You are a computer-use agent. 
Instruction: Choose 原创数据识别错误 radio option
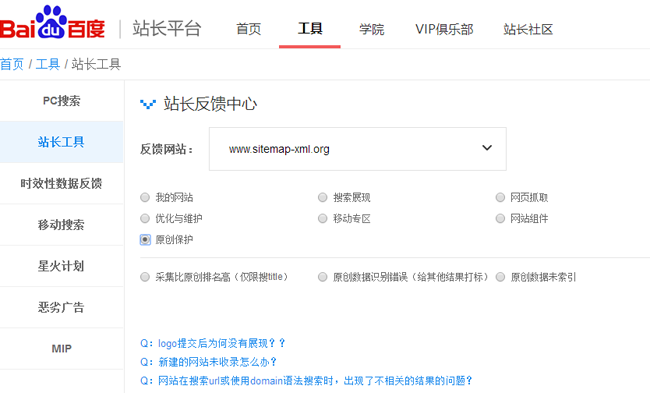323,277
